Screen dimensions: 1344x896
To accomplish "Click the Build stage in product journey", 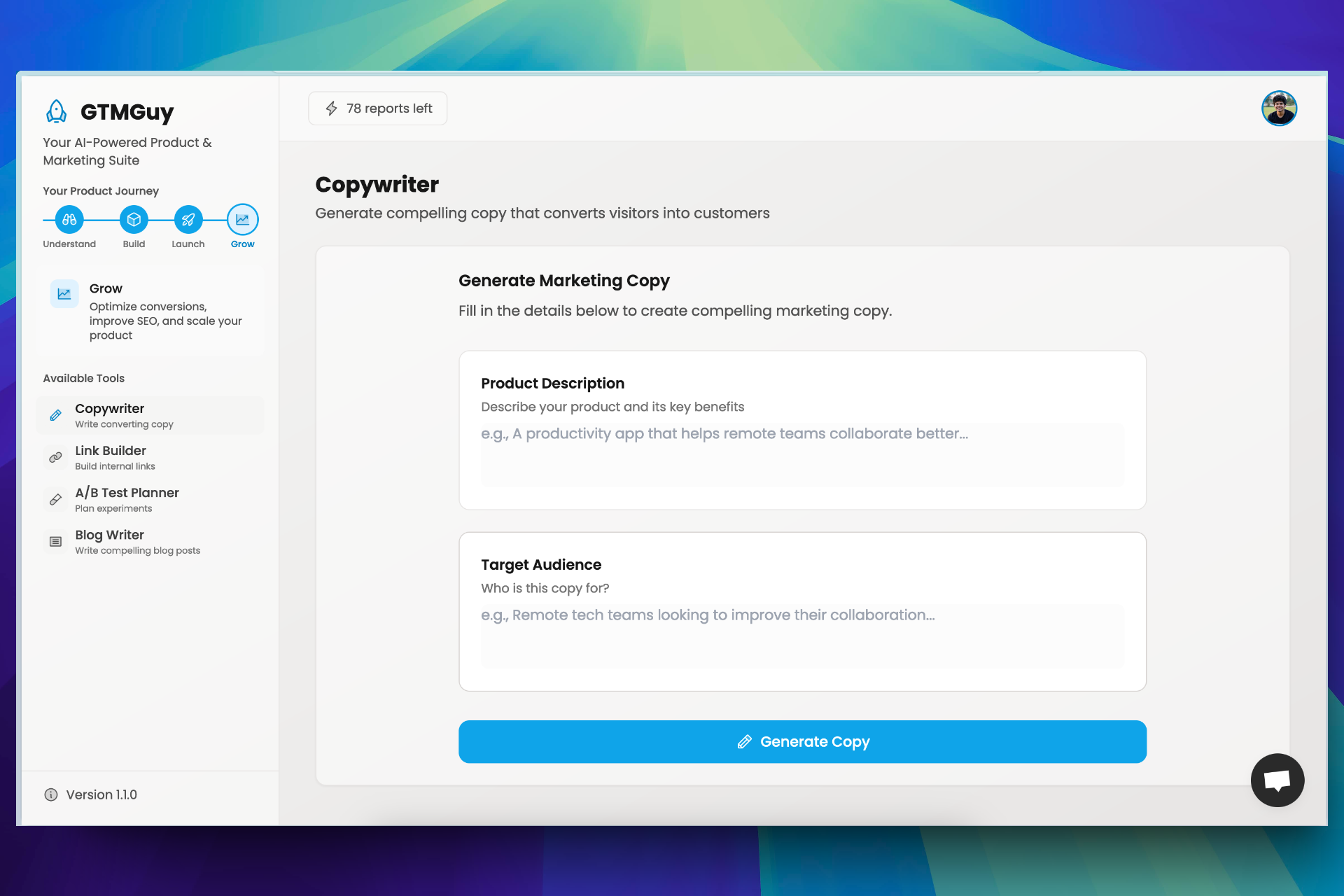I will (133, 219).
